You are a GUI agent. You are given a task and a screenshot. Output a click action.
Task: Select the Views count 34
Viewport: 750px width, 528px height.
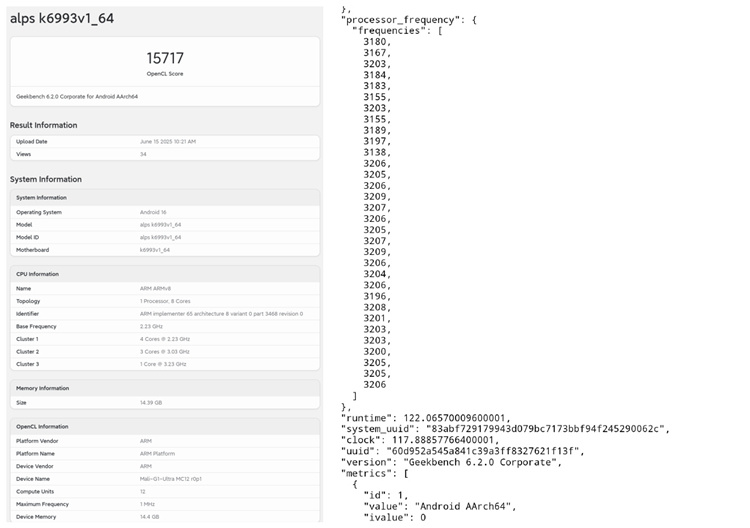tap(143, 154)
